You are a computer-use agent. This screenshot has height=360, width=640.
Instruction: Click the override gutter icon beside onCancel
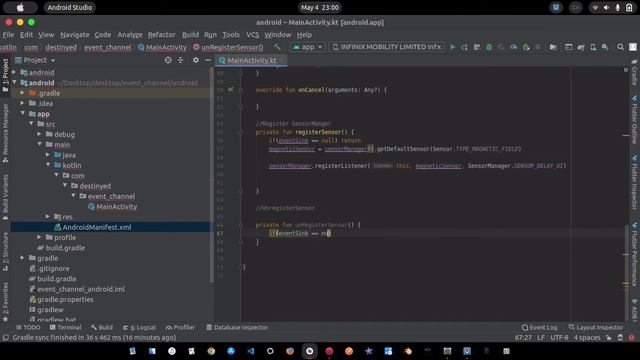[x=231, y=89]
